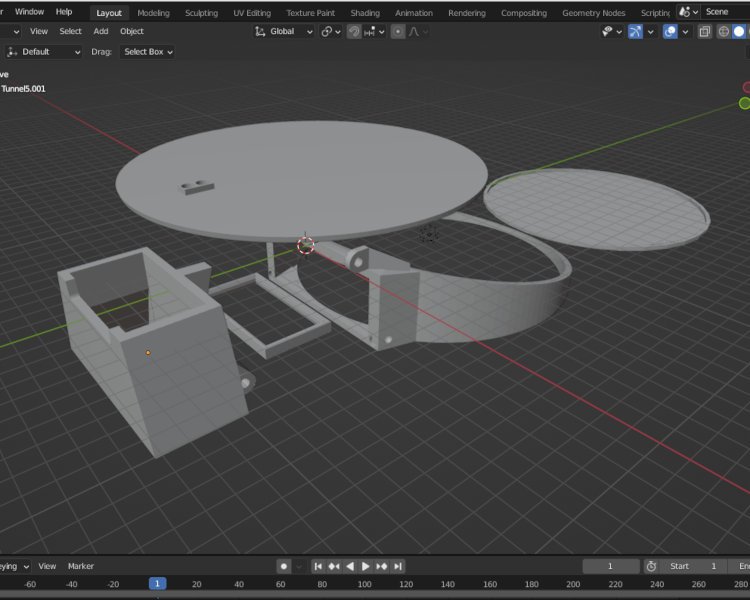Open the Shading workspace tab

[x=365, y=13]
